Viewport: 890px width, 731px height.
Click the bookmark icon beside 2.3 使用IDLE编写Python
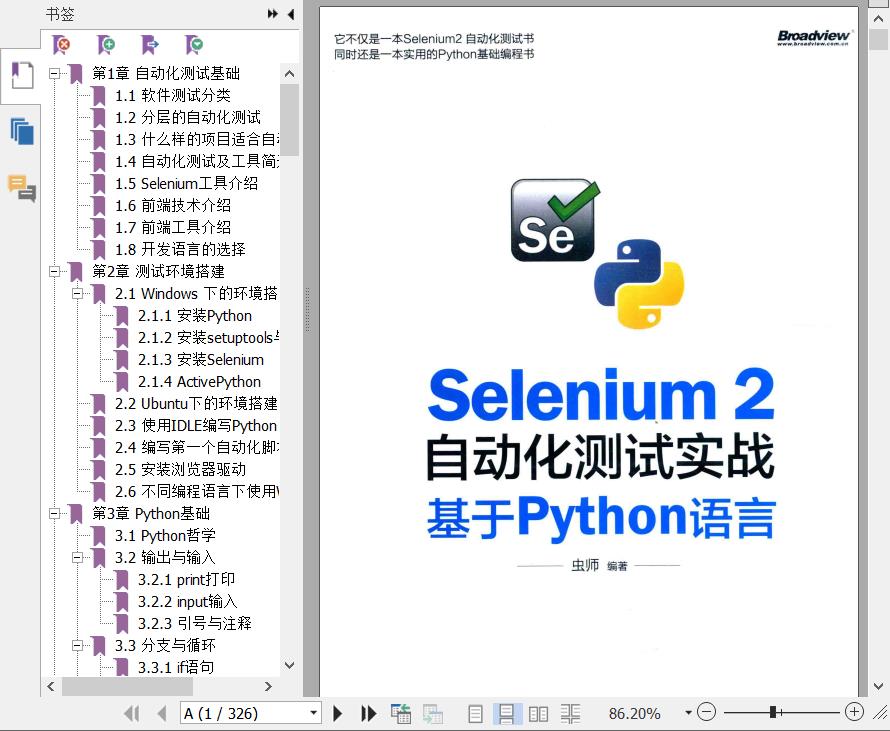click(99, 426)
